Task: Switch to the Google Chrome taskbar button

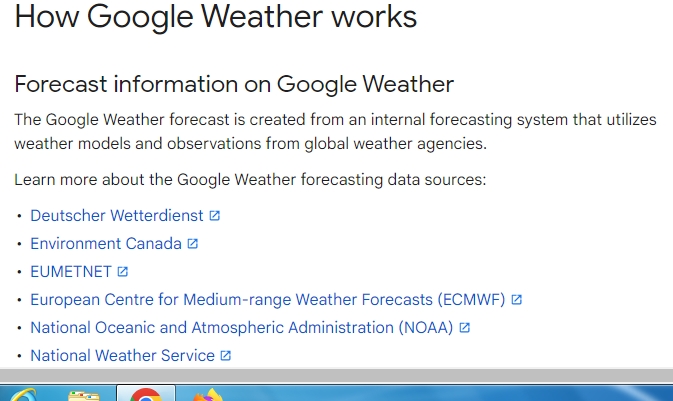Action: click(146, 394)
